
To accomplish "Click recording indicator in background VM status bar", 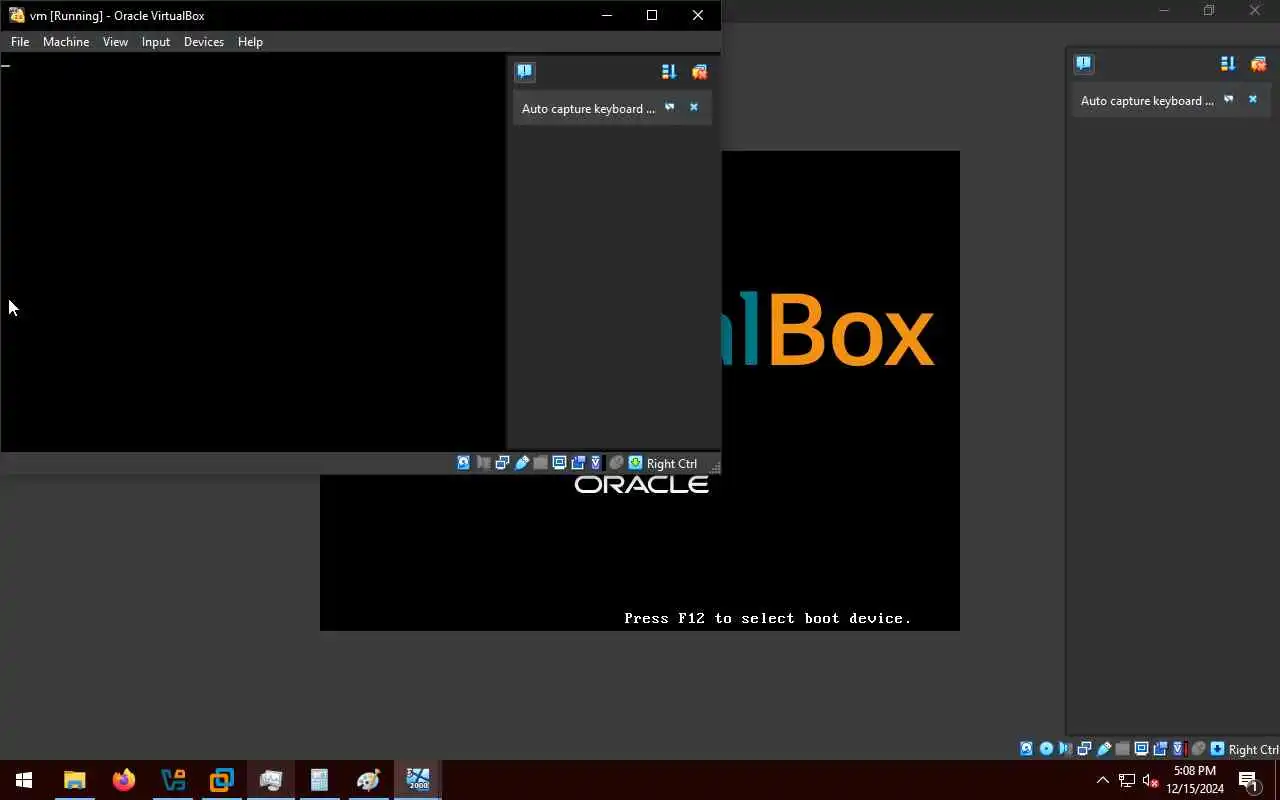I will point(1160,749).
